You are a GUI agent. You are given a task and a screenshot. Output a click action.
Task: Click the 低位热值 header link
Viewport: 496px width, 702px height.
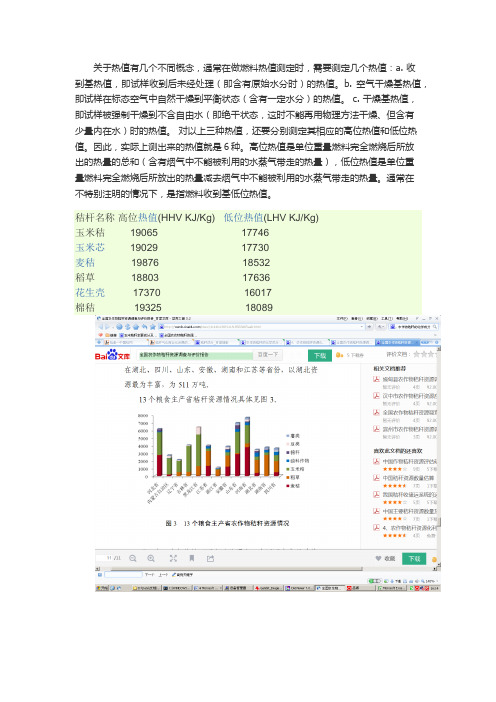[x=243, y=218]
